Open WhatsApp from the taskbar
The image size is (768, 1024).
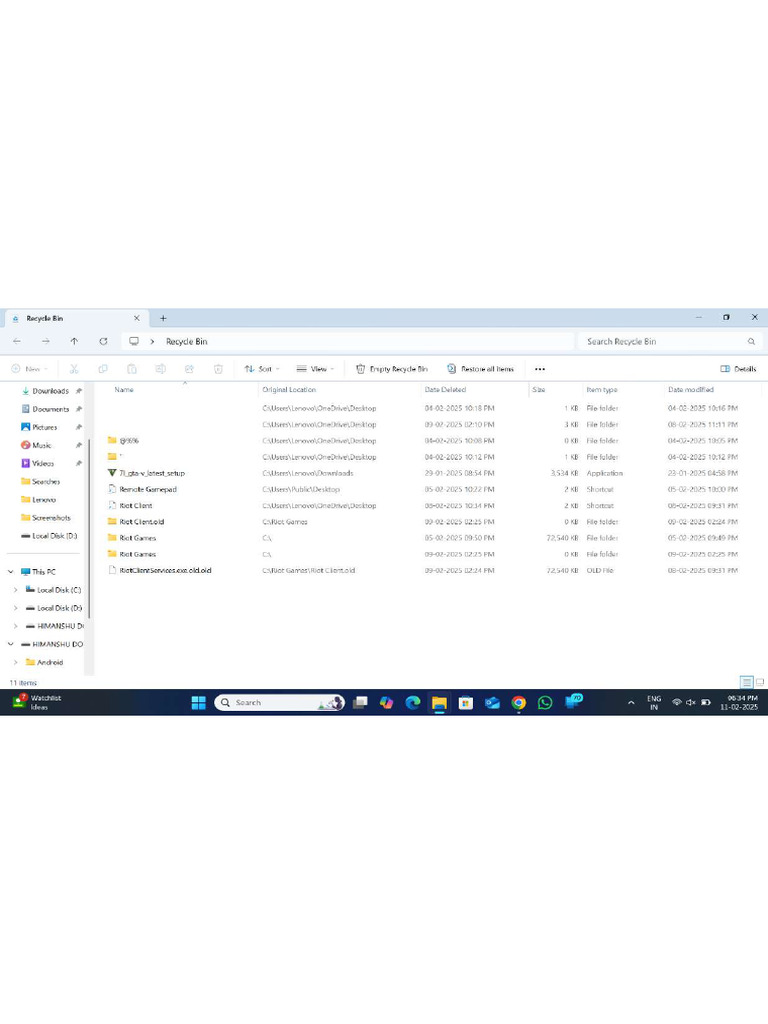click(545, 702)
